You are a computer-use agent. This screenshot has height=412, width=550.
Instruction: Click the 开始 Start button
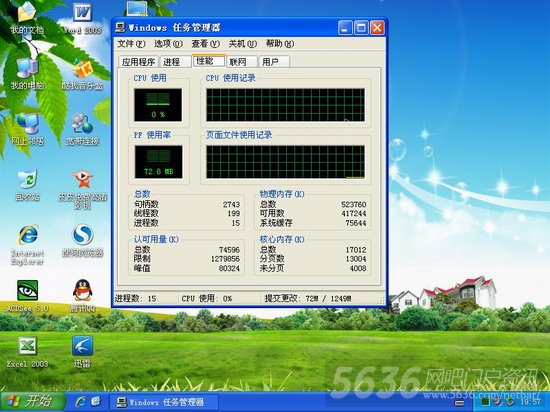pos(33,401)
